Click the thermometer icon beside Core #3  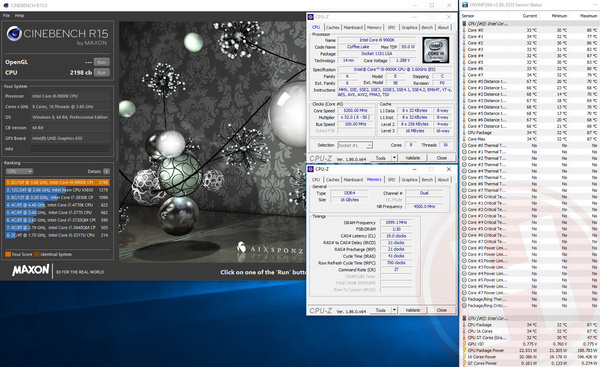[x=465, y=49]
